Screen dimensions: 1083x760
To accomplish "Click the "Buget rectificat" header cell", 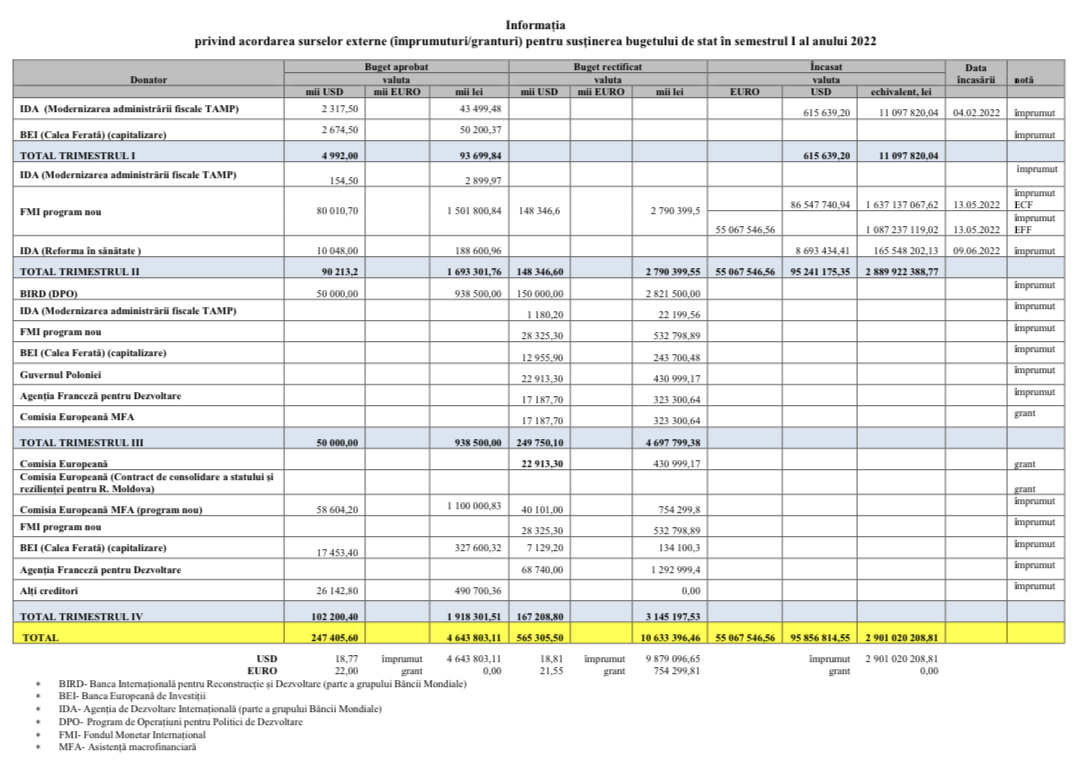I will pyautogui.click(x=607, y=65).
